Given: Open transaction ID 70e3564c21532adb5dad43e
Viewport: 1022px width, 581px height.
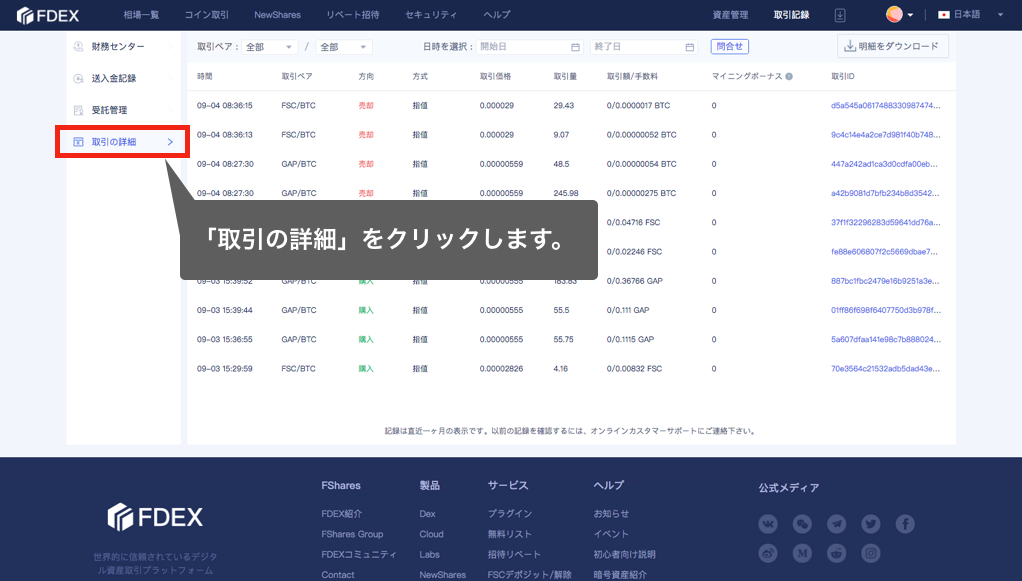Looking at the screenshot, I should point(885,369).
